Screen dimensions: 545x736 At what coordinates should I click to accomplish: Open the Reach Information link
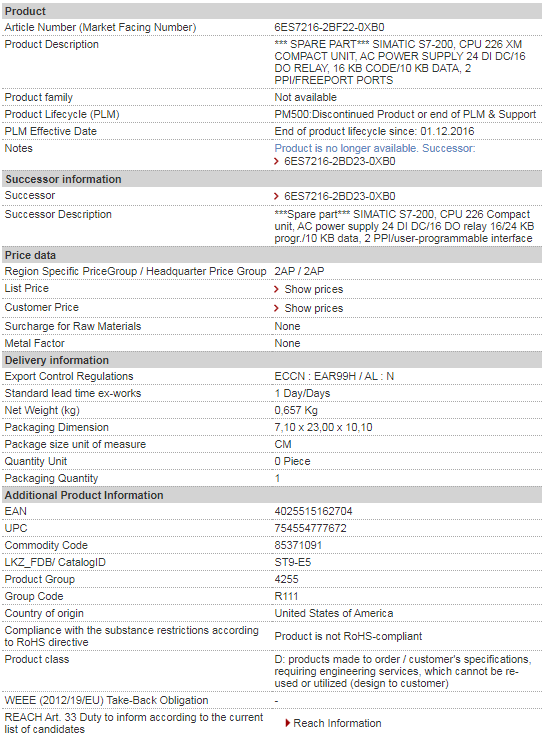tap(337, 723)
